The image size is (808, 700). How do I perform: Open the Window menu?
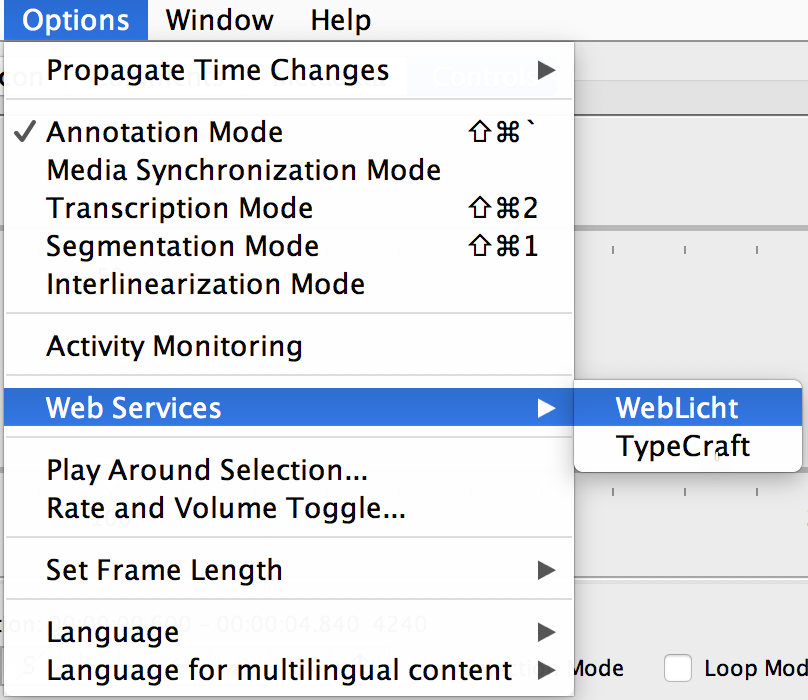pos(219,20)
